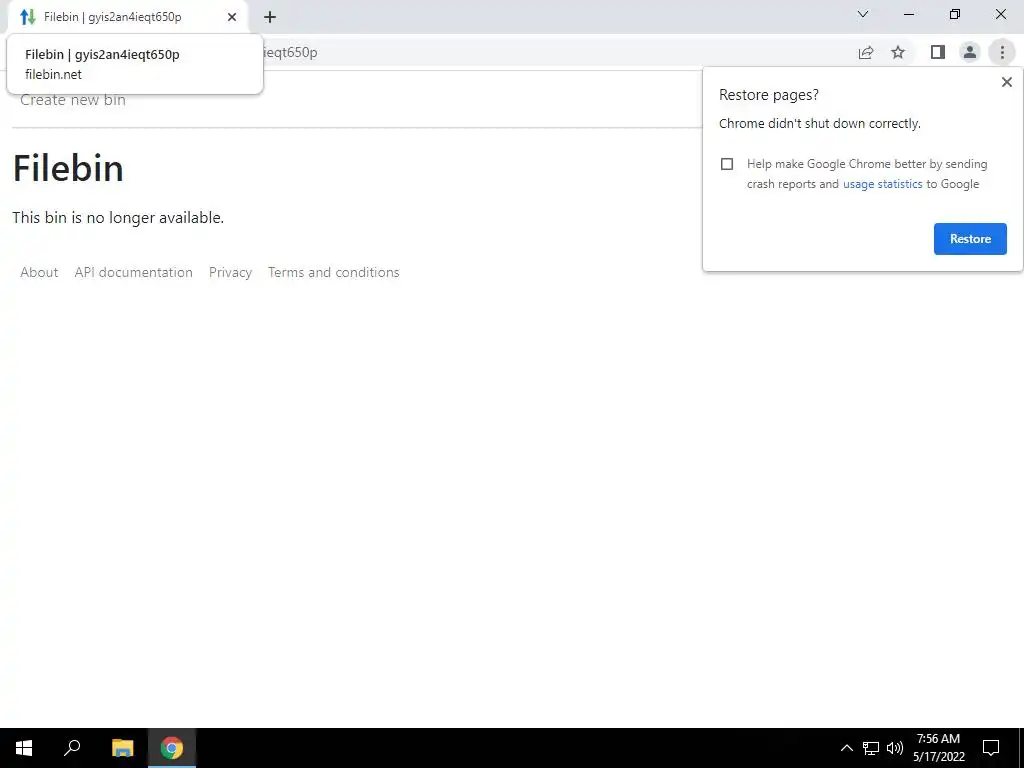Open the usage statistics link
Viewport: 1024px width, 768px height.
click(x=882, y=184)
